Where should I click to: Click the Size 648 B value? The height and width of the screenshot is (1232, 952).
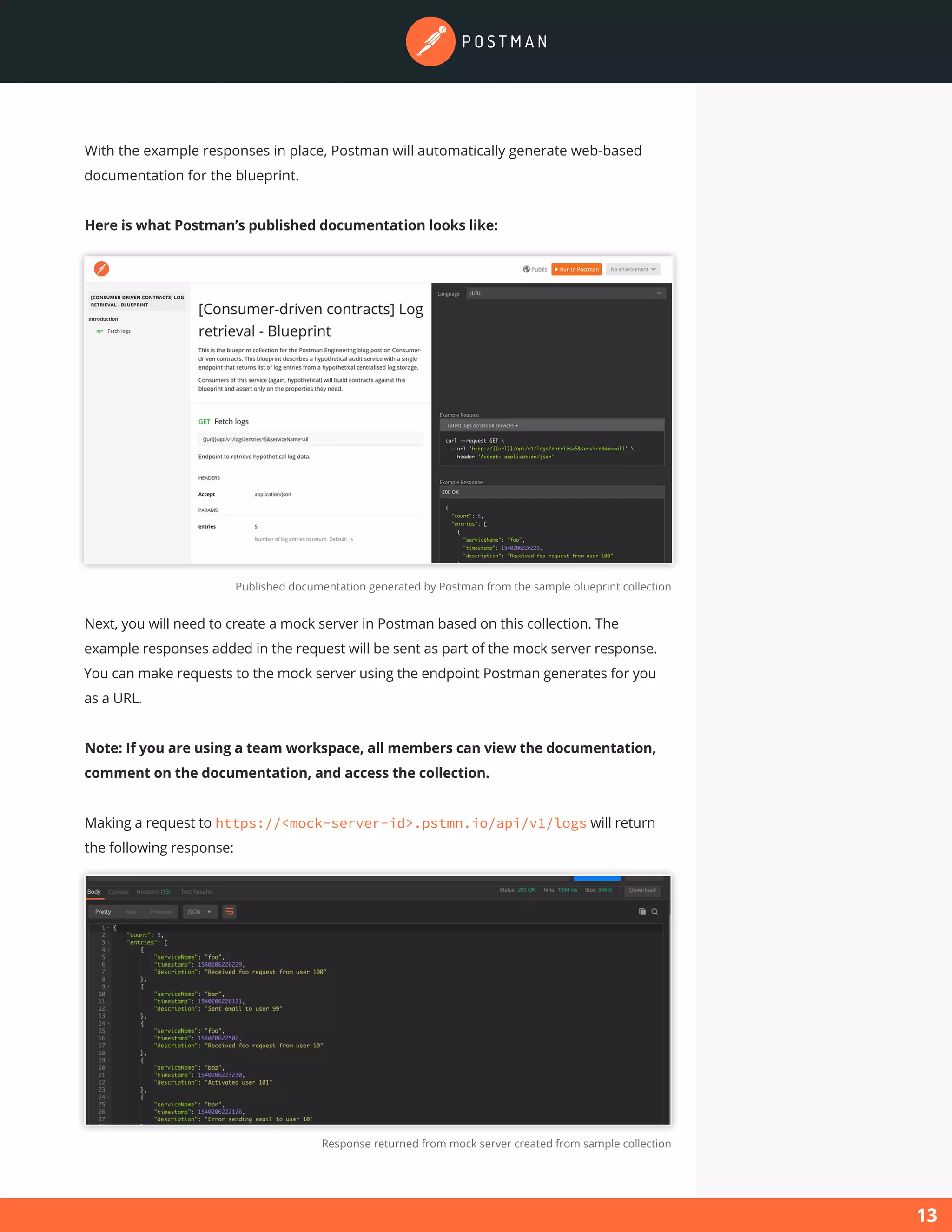click(605, 890)
